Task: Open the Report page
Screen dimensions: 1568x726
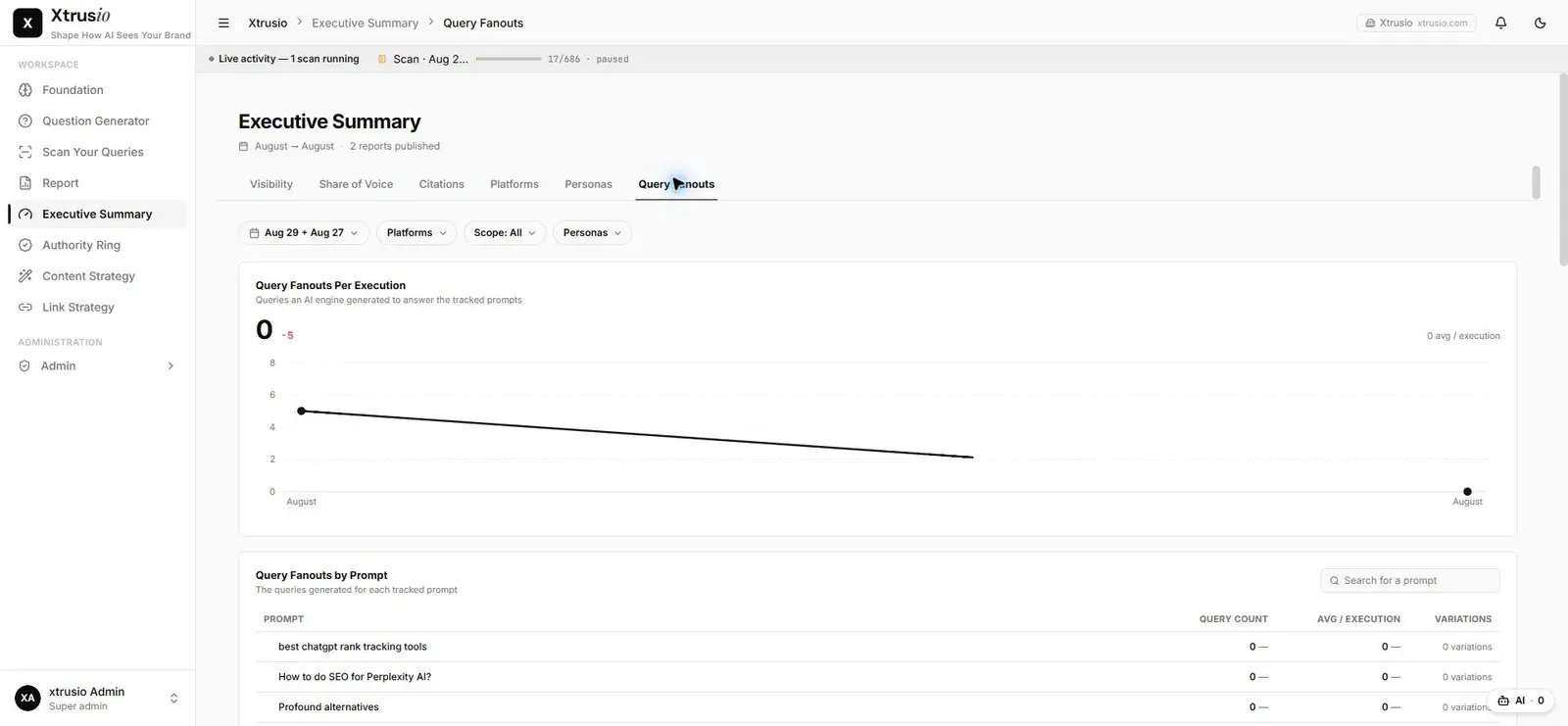Action: pyautogui.click(x=98, y=183)
